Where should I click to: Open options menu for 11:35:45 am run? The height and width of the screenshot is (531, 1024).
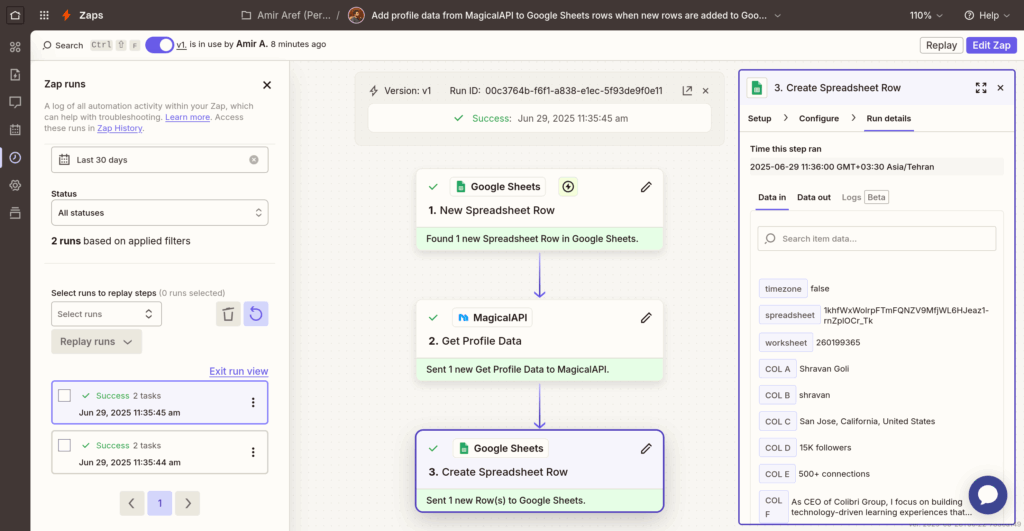coord(253,402)
